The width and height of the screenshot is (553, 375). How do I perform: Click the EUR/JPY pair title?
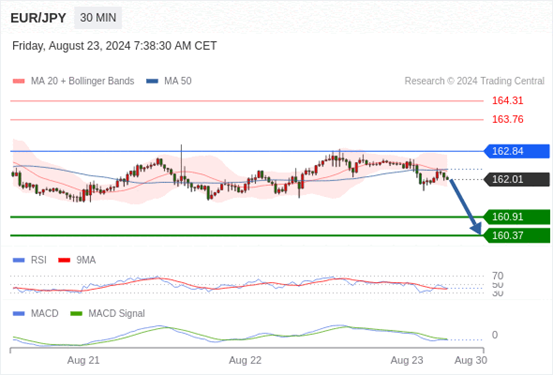point(38,18)
